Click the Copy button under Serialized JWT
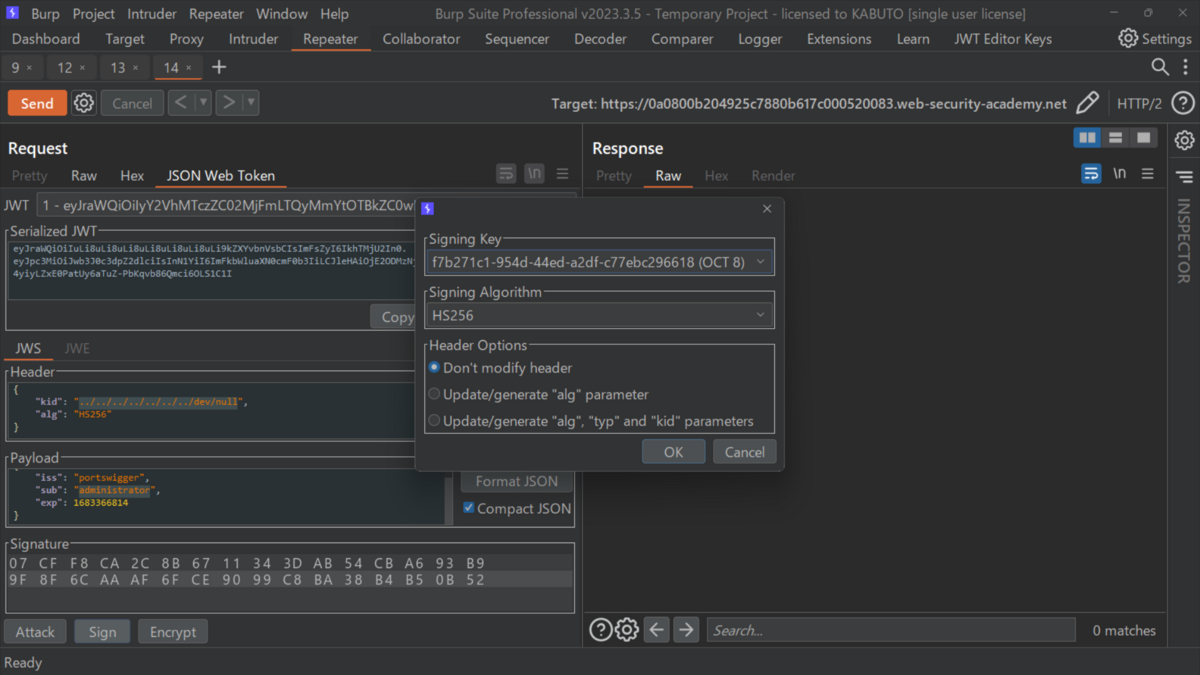Viewport: 1200px width, 675px height. click(x=393, y=316)
